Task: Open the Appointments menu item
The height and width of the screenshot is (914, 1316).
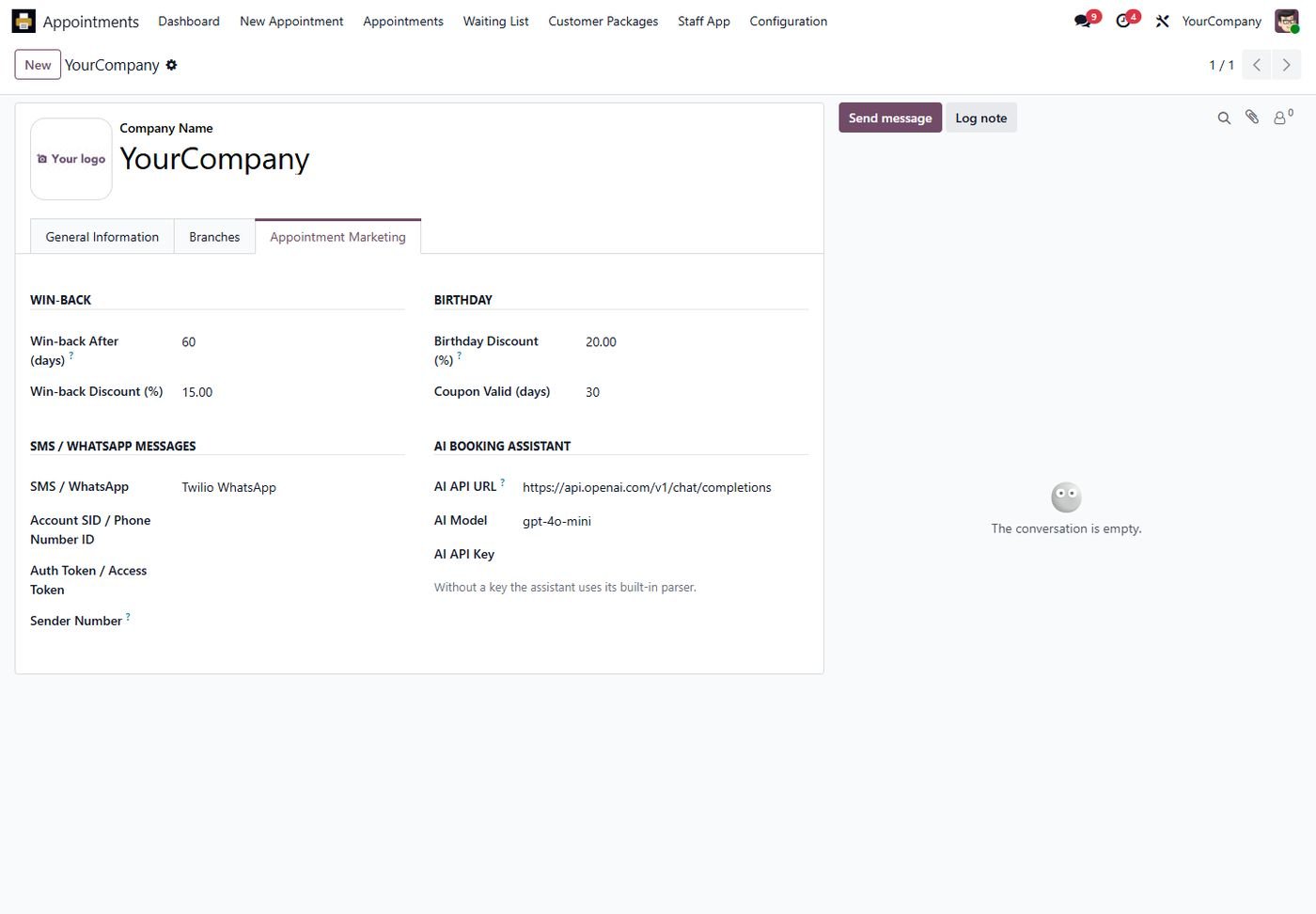Action: tap(402, 21)
